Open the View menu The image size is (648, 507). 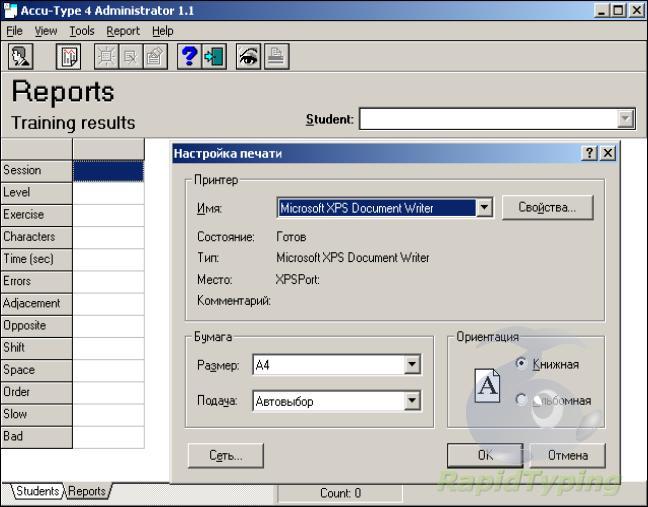point(46,31)
